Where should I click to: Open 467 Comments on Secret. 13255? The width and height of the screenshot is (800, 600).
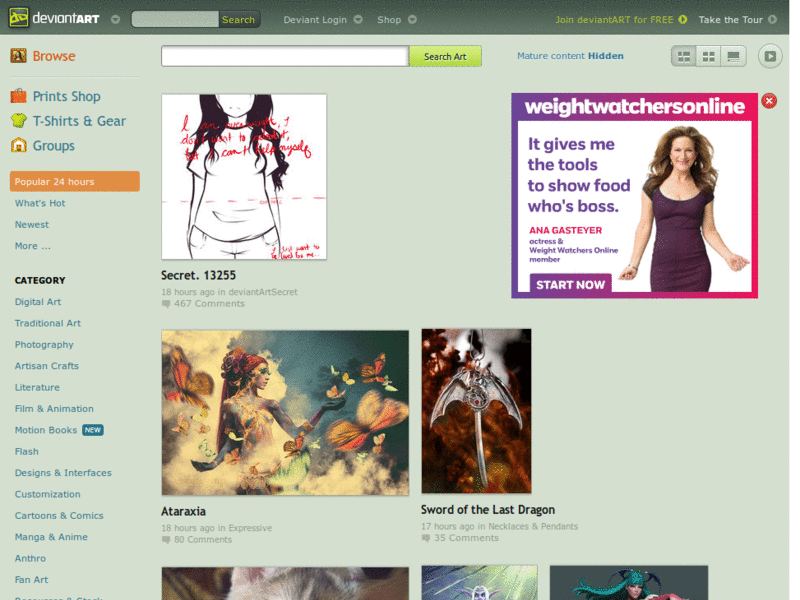(209, 304)
